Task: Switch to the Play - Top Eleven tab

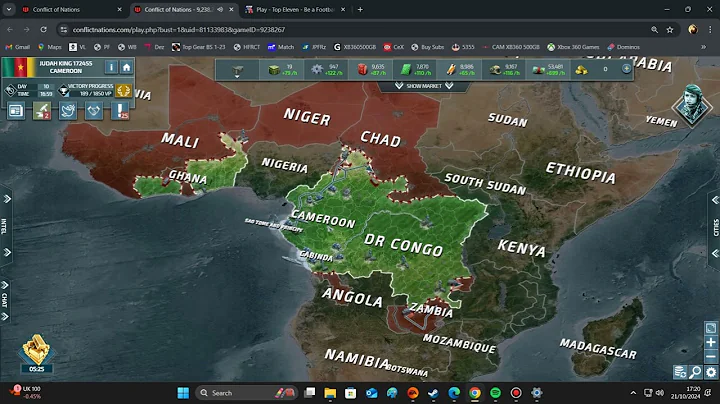Action: point(294,9)
